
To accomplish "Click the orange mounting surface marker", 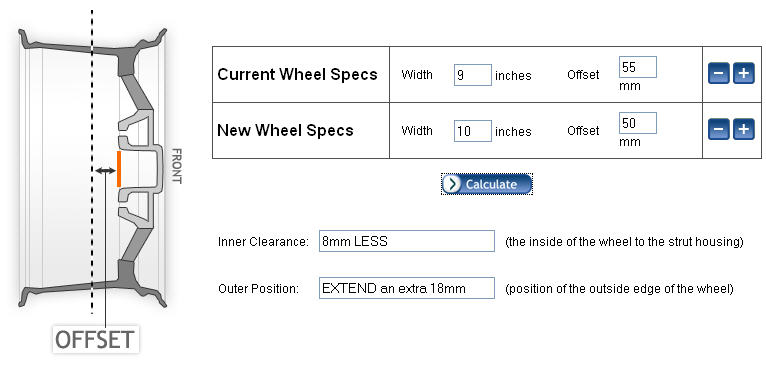I will click(119, 169).
